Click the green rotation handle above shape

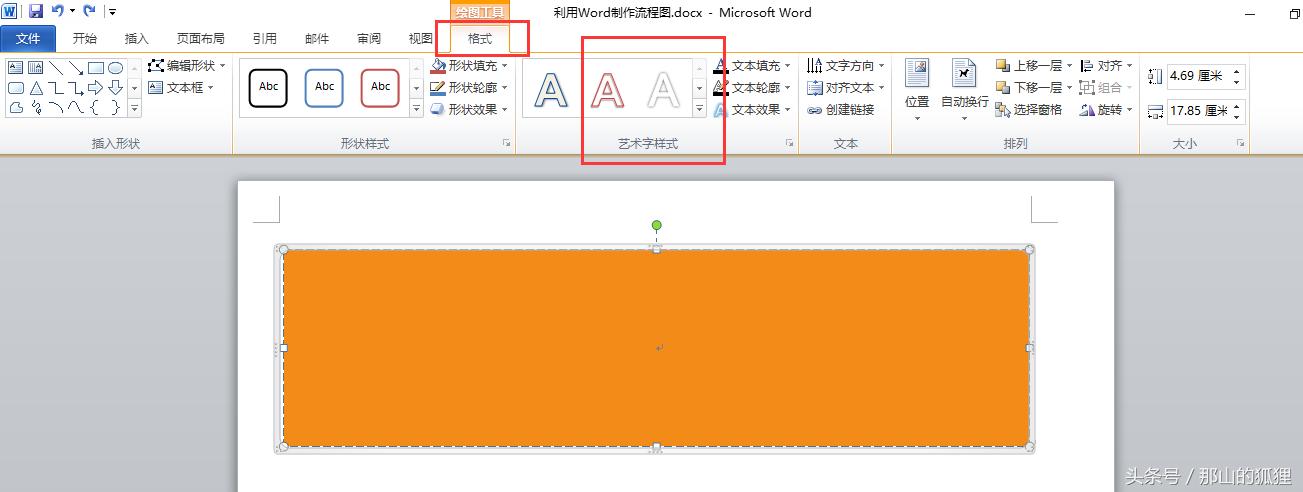click(x=656, y=226)
